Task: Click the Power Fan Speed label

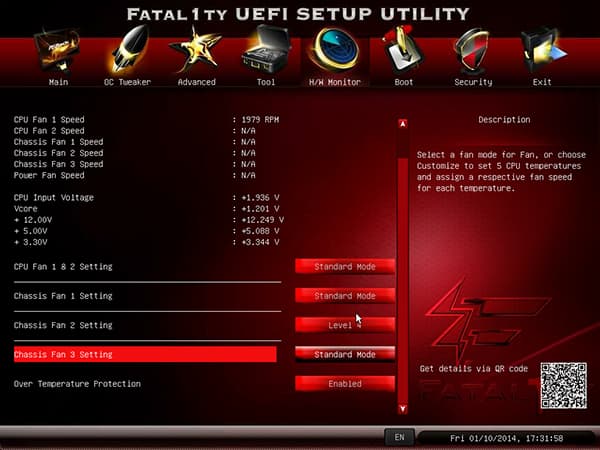Action: click(49, 175)
